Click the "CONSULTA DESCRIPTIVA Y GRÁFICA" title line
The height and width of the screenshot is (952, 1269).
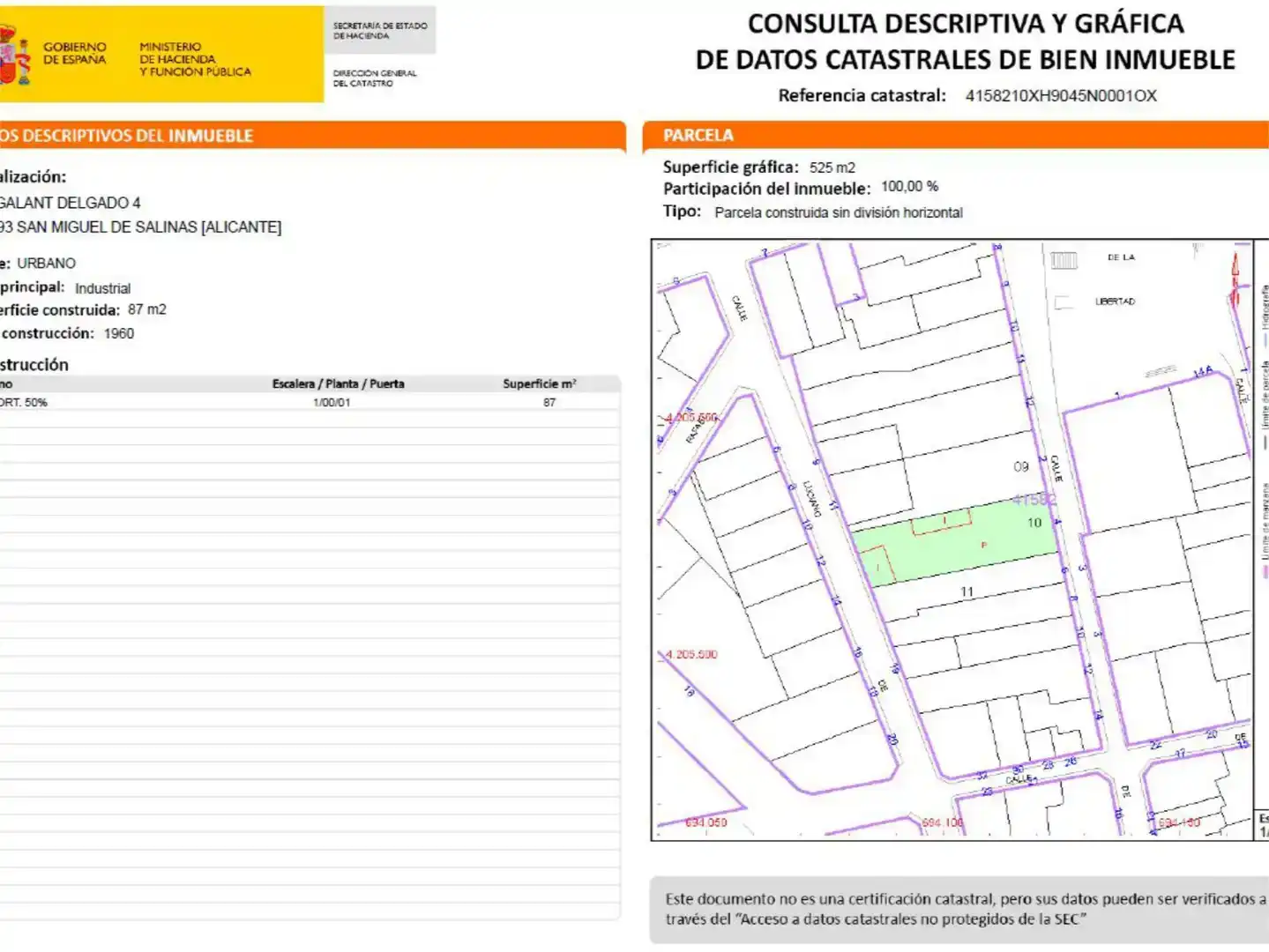(x=966, y=24)
